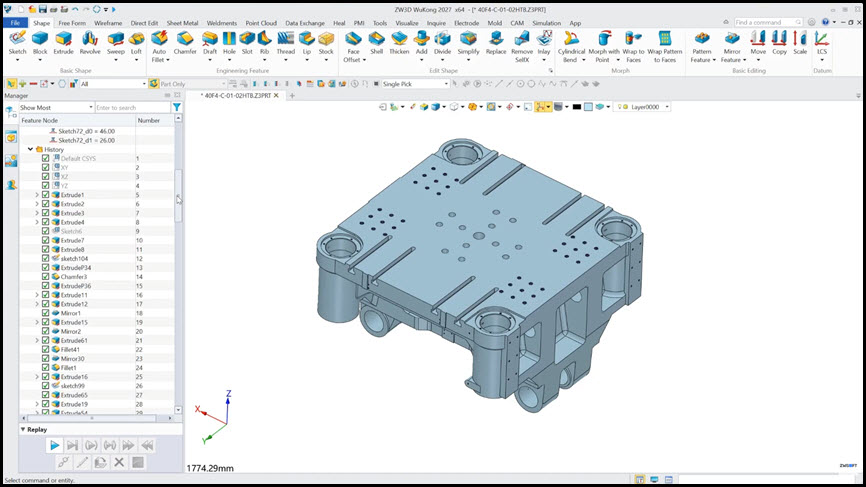Cancel replay with the X button
The height and width of the screenshot is (487, 866).
click(x=119, y=463)
